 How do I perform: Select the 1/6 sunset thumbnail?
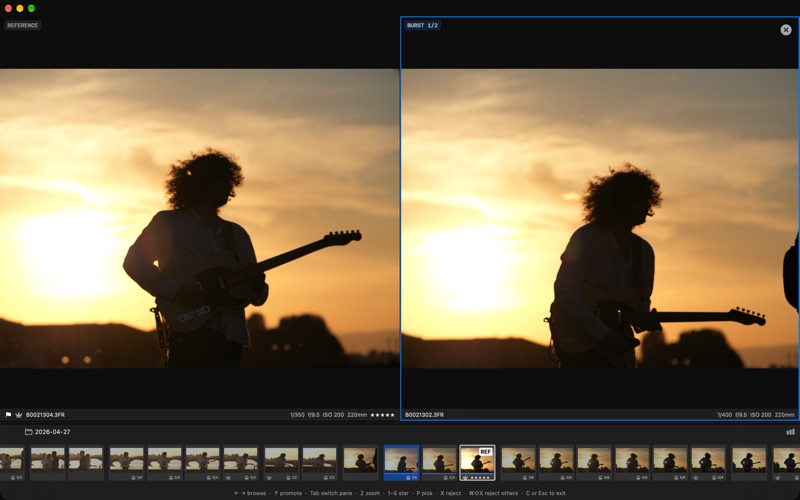(518, 462)
